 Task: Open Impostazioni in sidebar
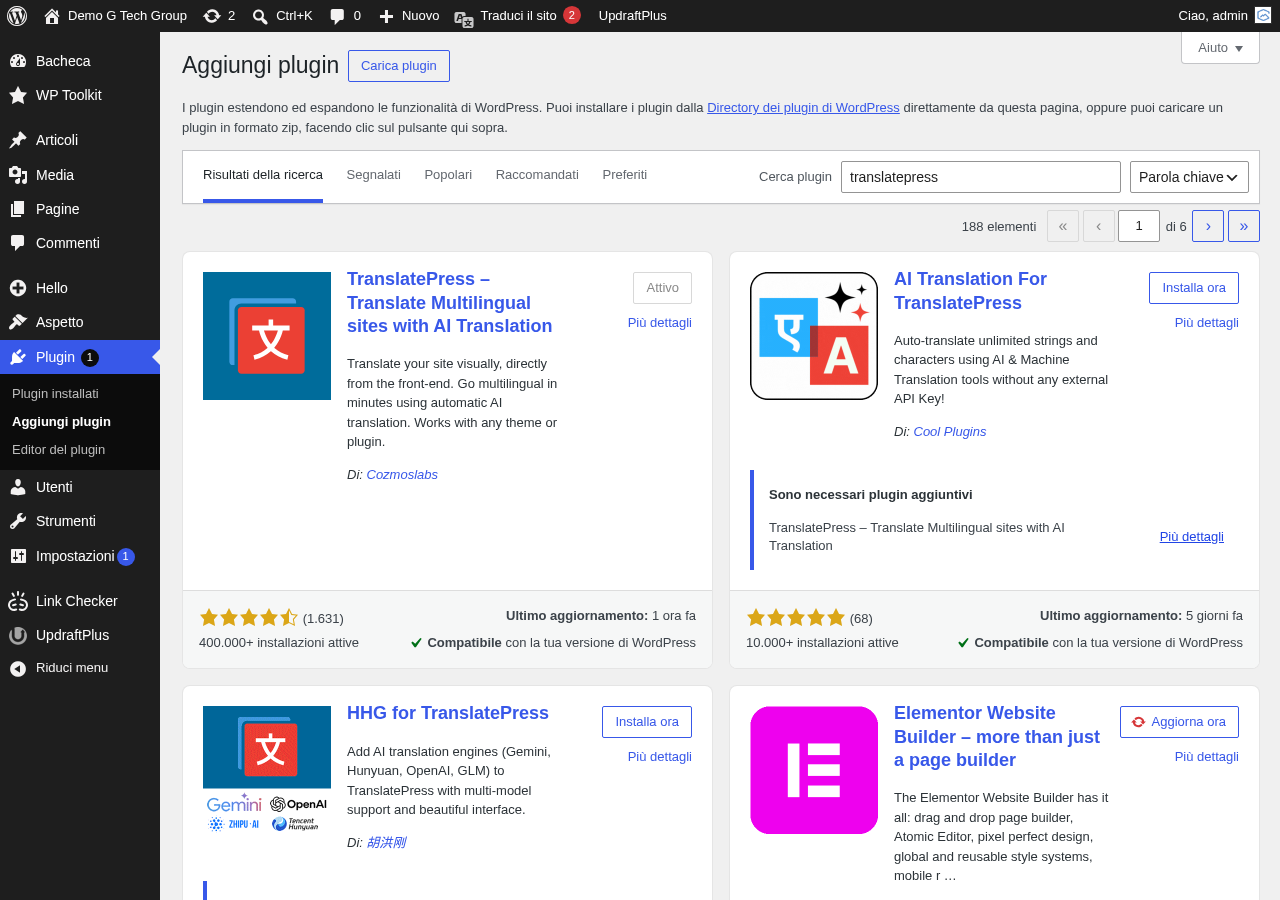(x=80, y=556)
